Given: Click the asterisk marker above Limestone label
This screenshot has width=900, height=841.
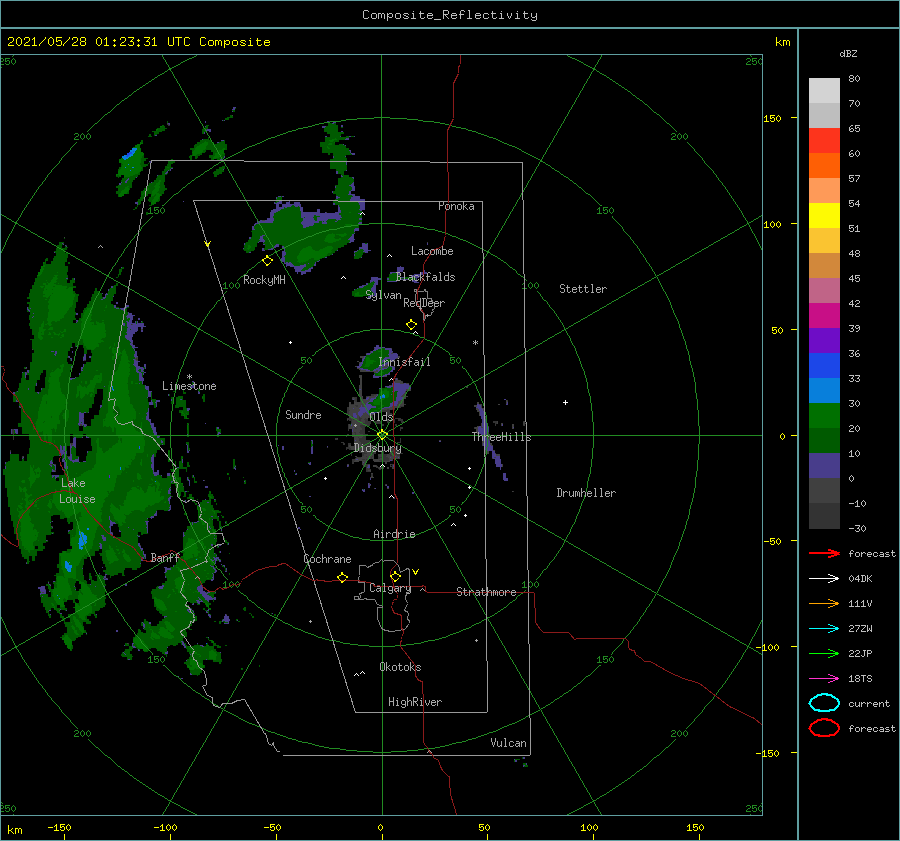Looking at the screenshot, I should coord(189,377).
